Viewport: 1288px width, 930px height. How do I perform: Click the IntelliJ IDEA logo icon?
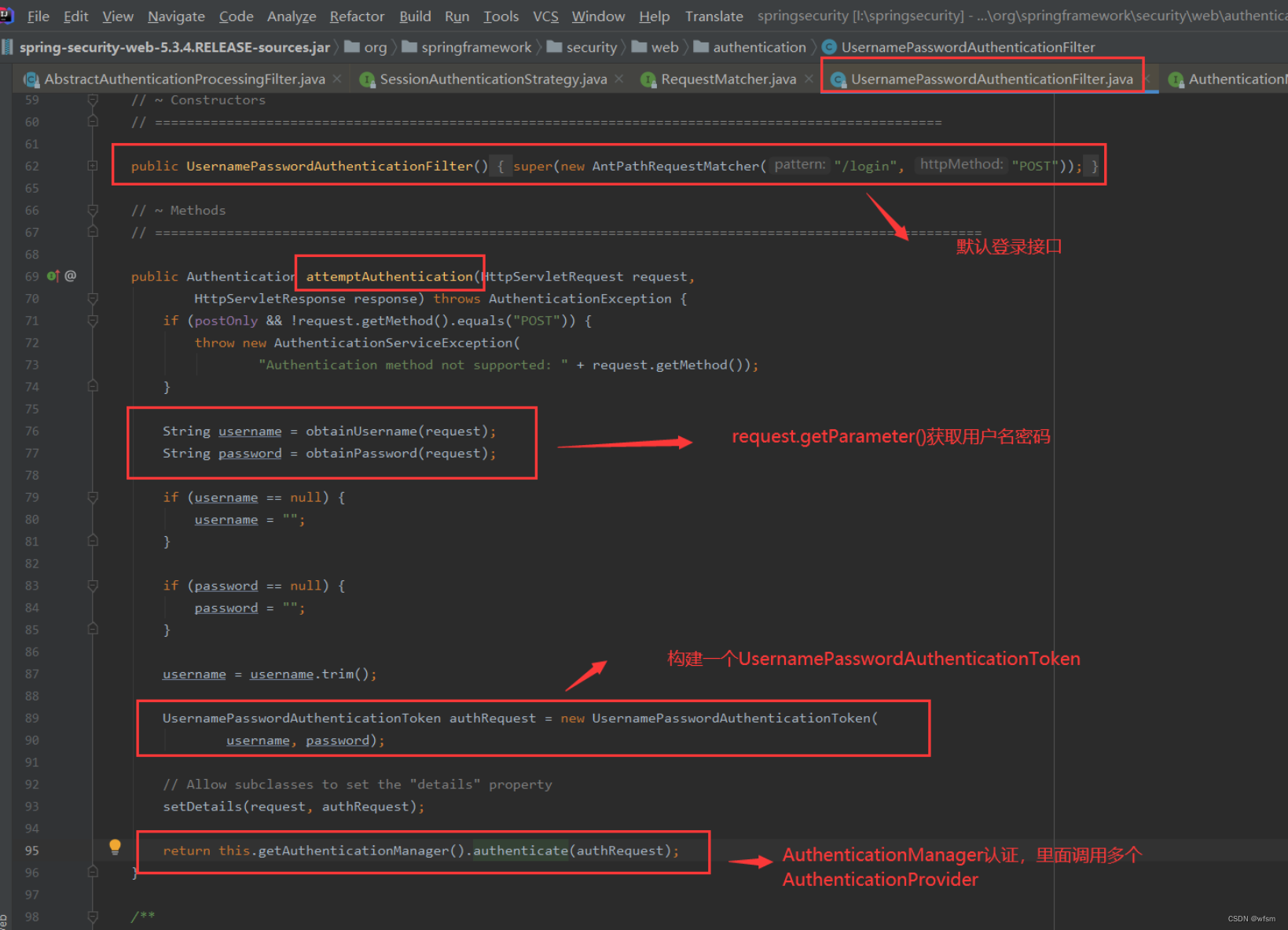(x=6, y=15)
